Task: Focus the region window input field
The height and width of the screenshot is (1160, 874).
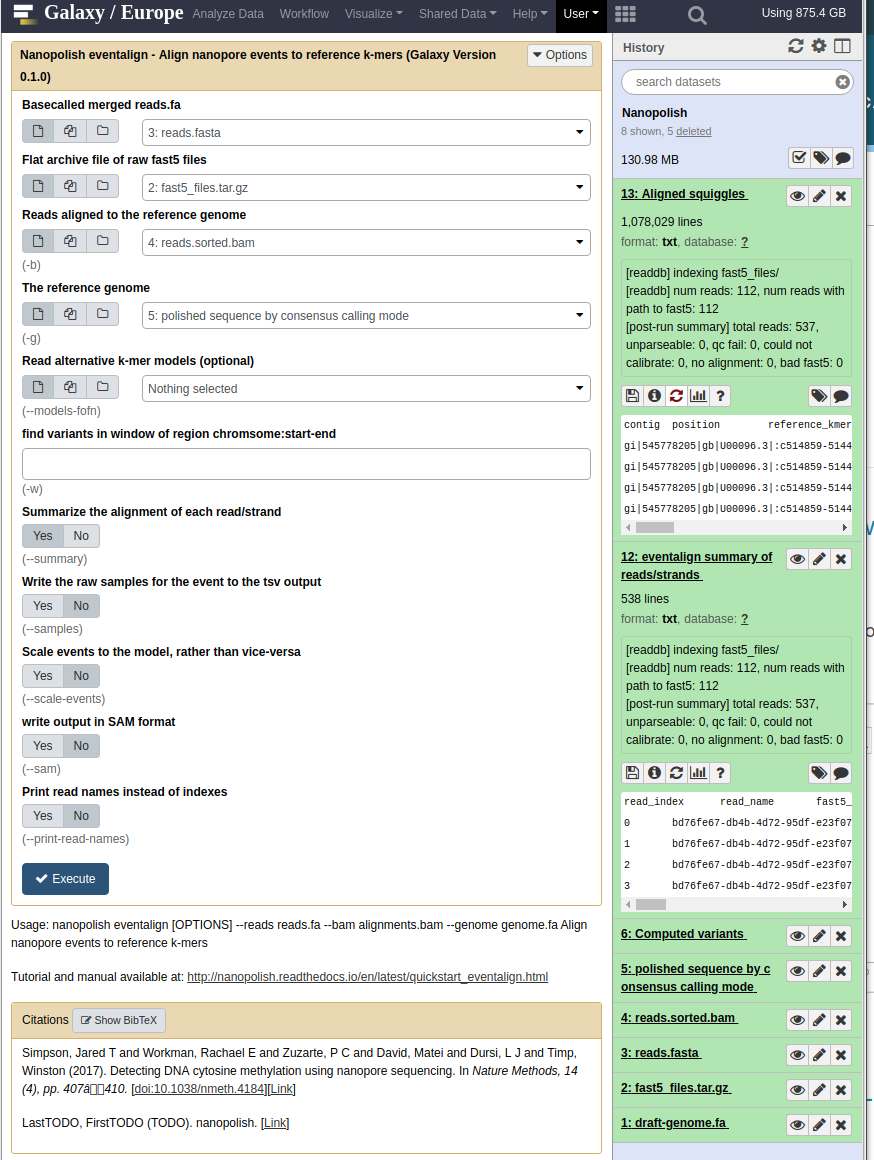Action: (x=306, y=464)
